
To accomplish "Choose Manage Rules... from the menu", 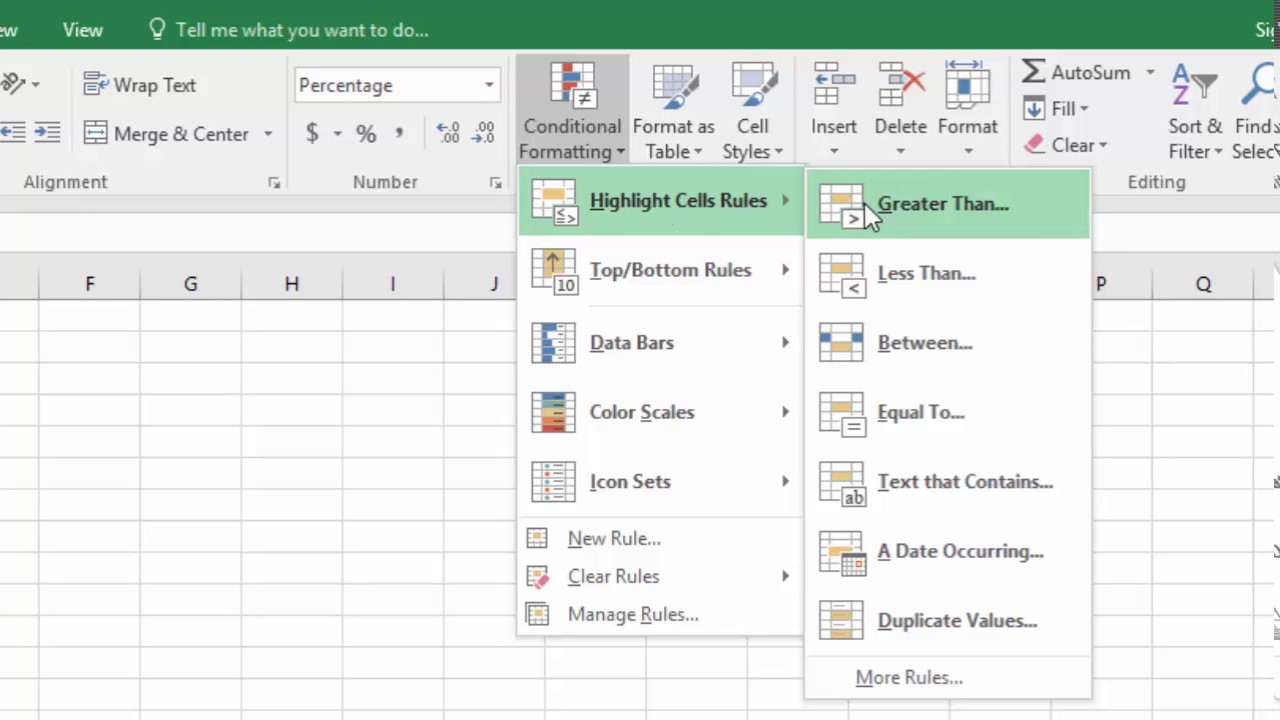I will [661, 614].
